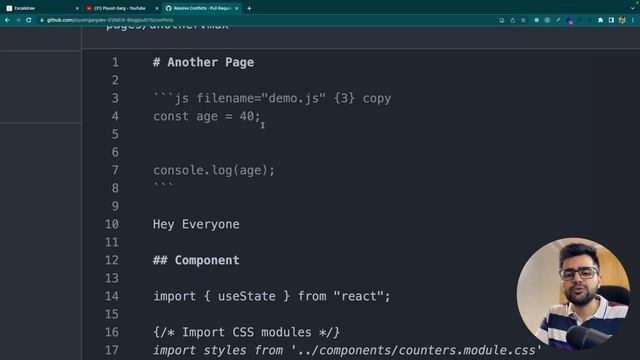This screenshot has height=360, width=640.
Task: Click the 'Hey Everyone' line
Action: 196,224
